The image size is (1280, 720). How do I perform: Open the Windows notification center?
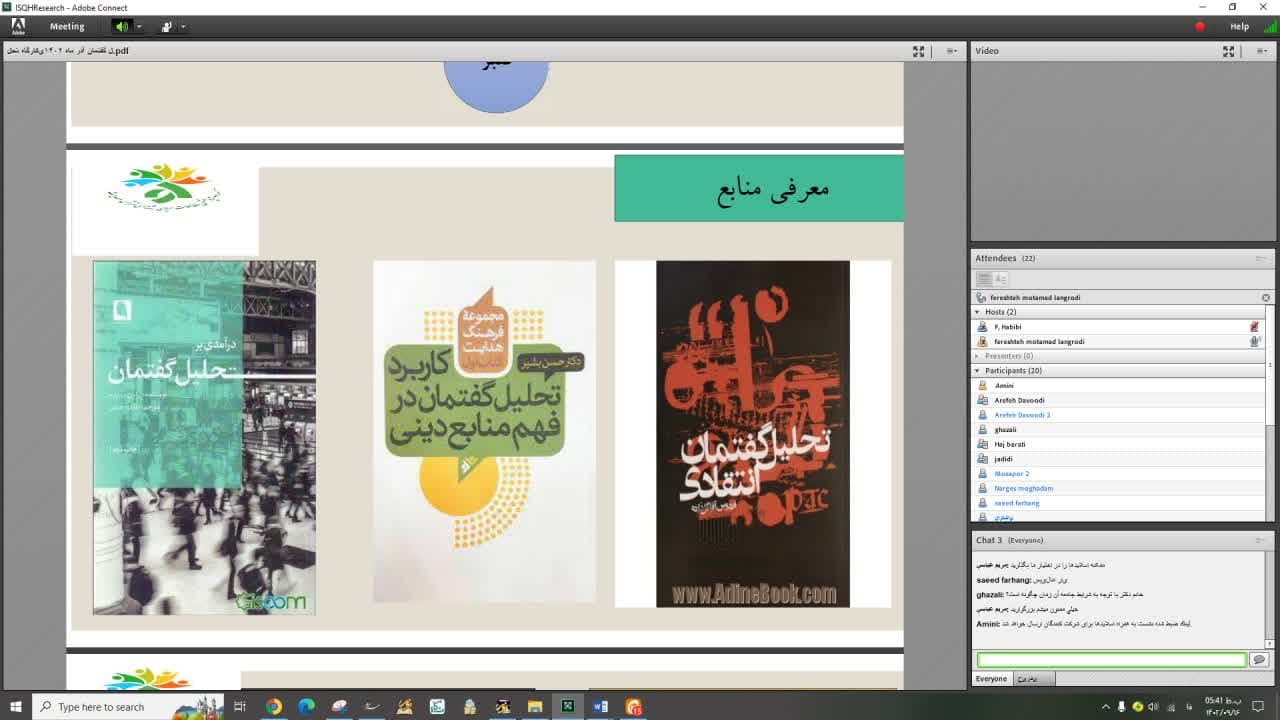[x=1258, y=706]
